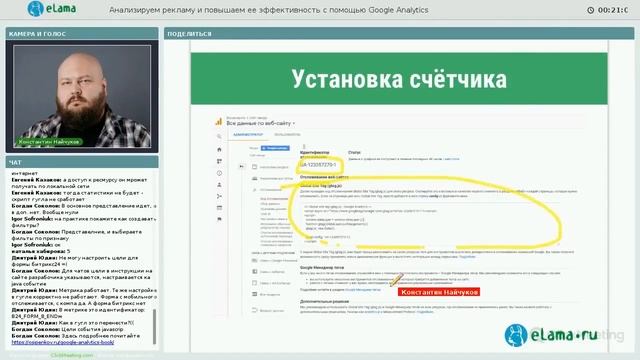Select the Пользователь tab

[x=287, y=134]
